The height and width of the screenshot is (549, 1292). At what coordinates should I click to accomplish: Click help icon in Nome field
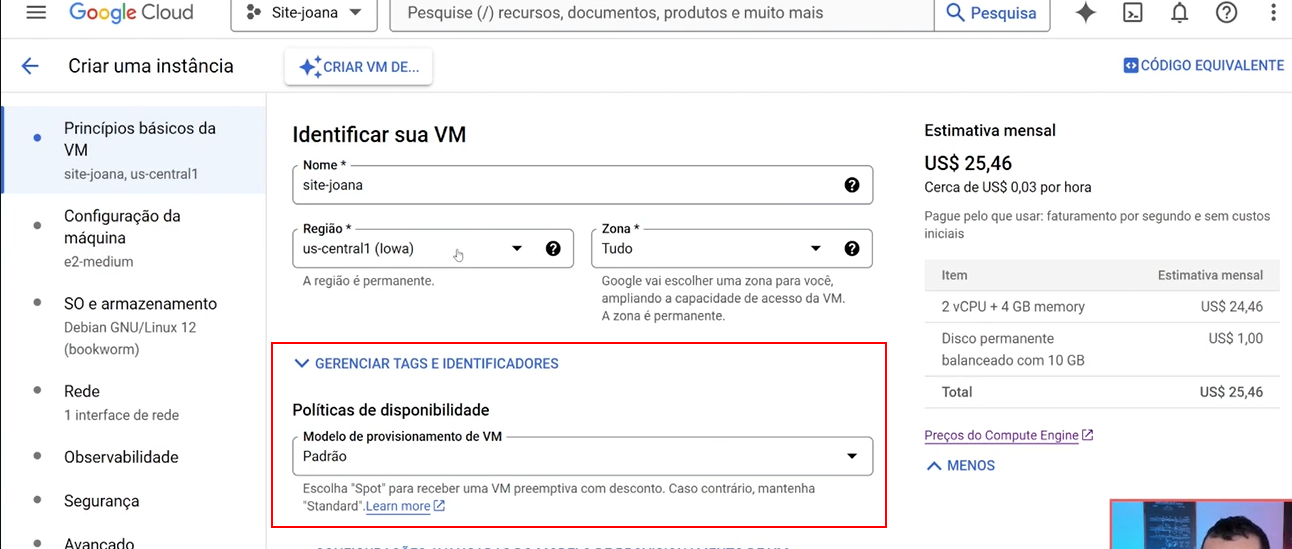tap(852, 185)
